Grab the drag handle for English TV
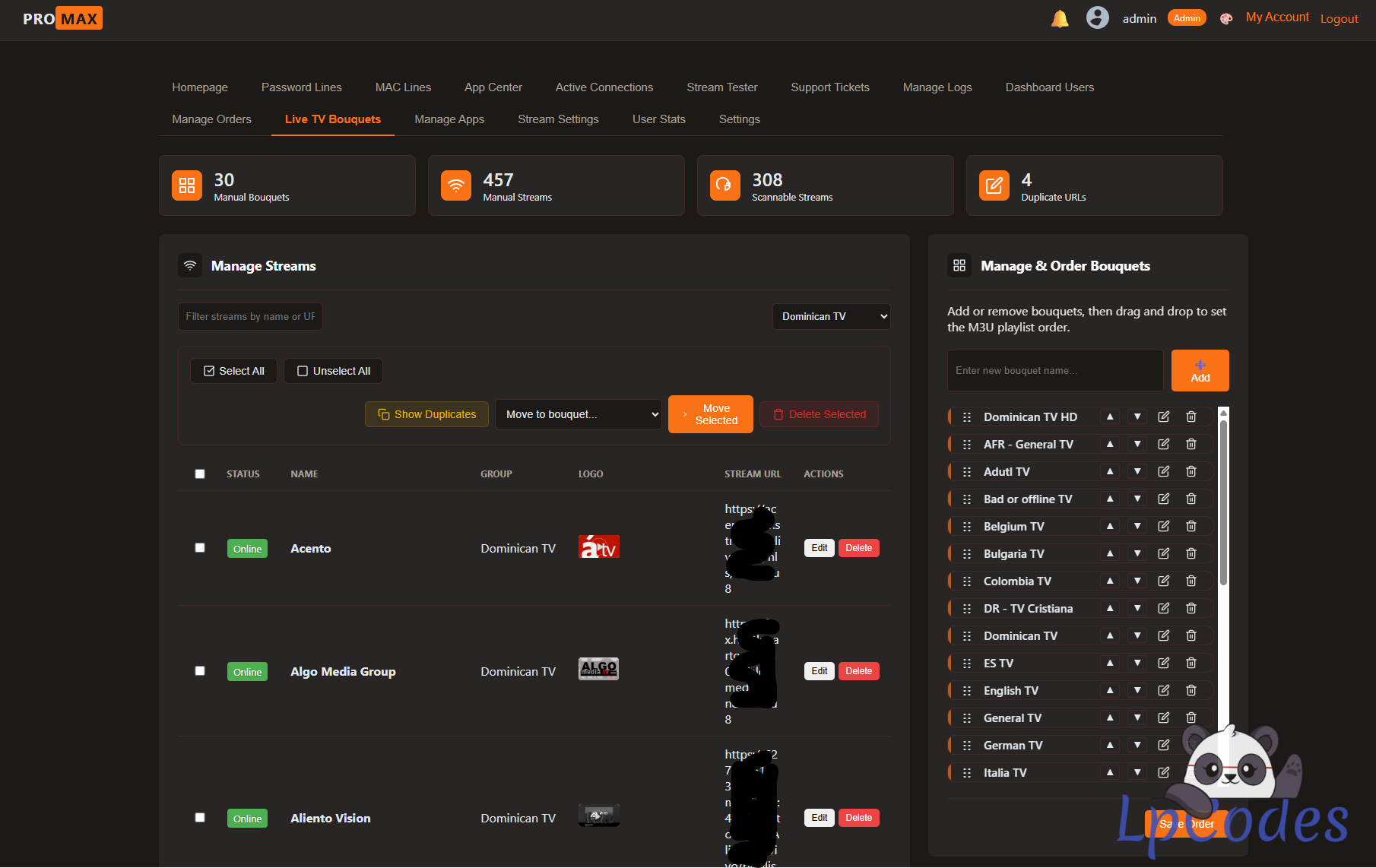Screen dimensions: 1376x868 click(967, 690)
